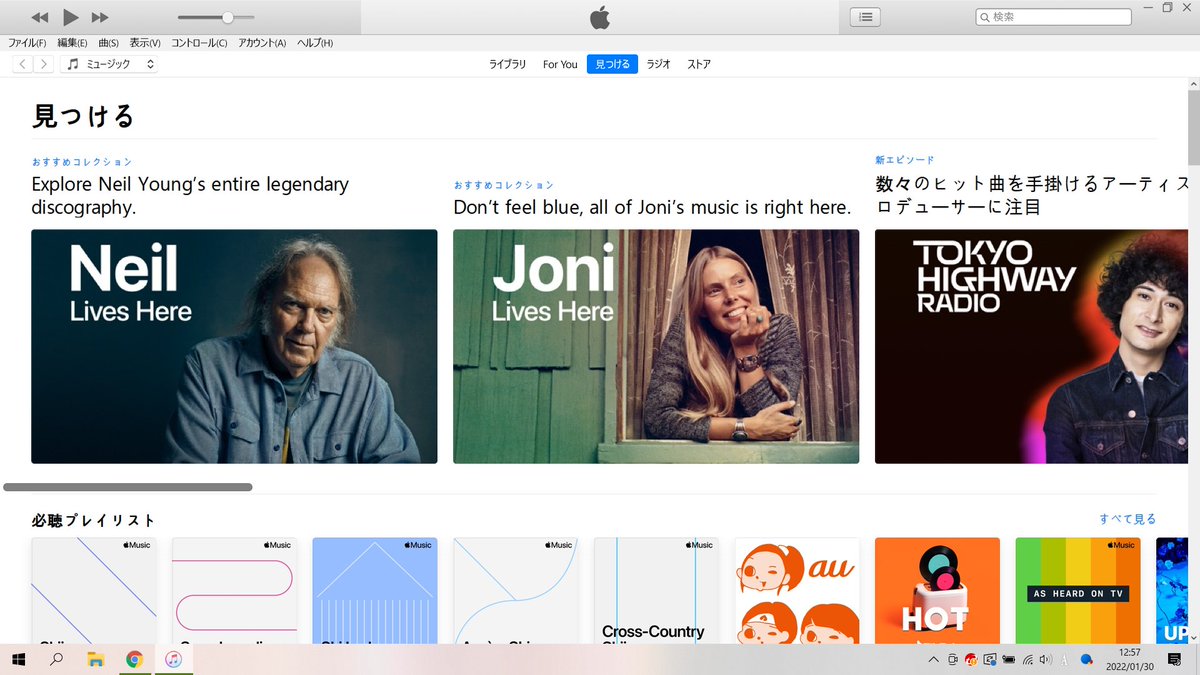
Task: Click 'Don't feel blue, all of Joni's music' headline
Action: [652, 208]
